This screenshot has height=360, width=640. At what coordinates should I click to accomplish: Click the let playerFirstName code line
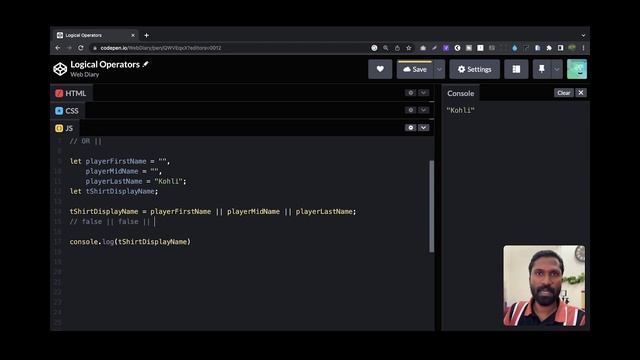(120, 161)
